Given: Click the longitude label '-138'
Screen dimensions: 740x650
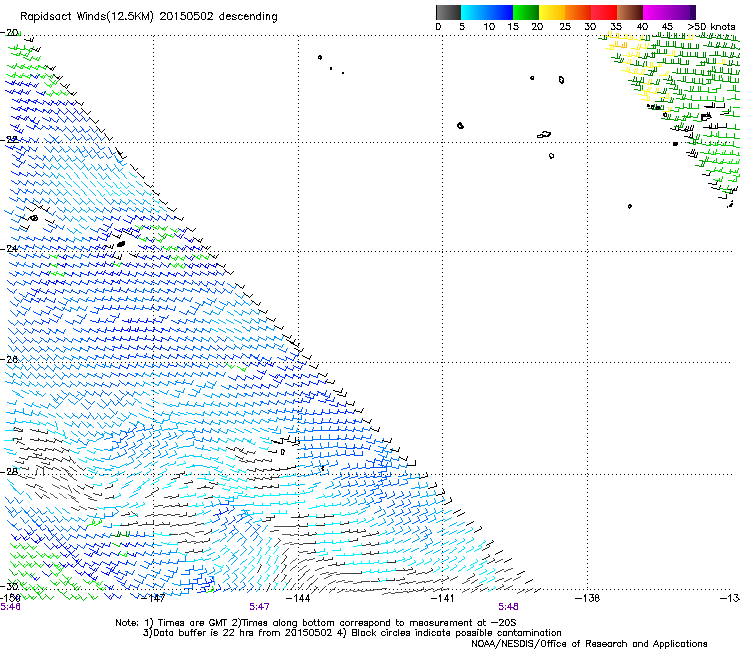Looking at the screenshot, I should point(588,598).
